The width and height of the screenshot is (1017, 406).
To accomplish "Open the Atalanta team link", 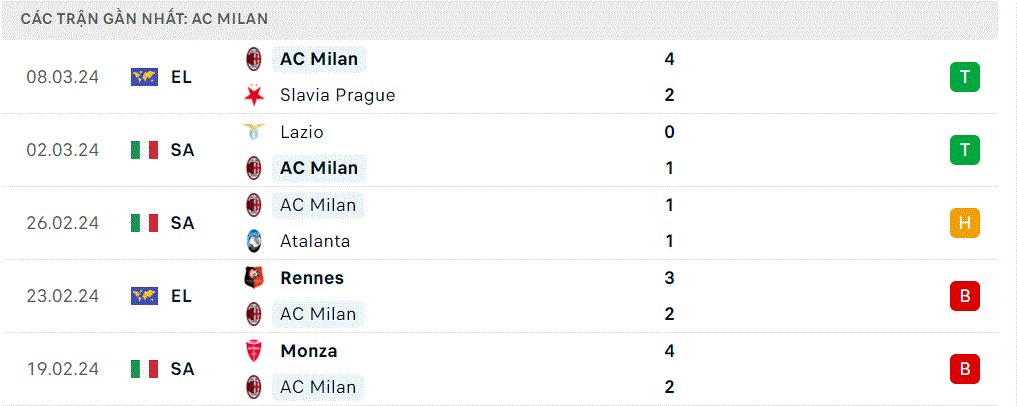I will 315,241.
